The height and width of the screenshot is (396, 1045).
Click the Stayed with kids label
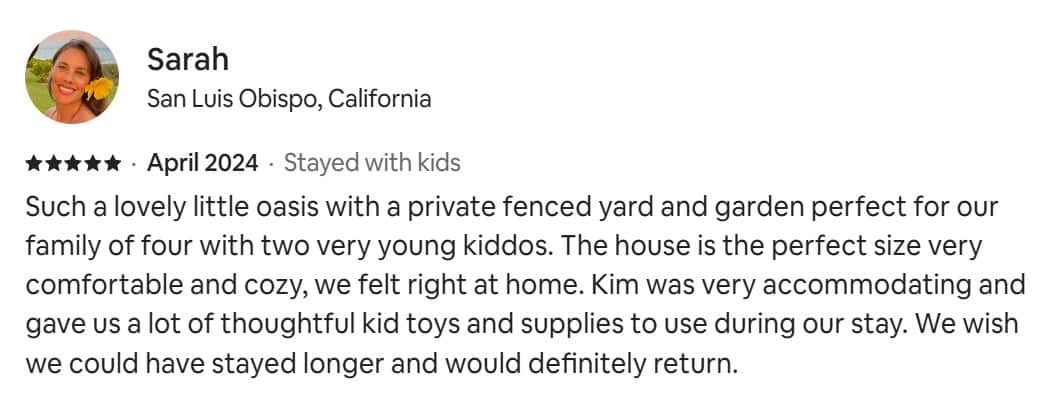373,163
